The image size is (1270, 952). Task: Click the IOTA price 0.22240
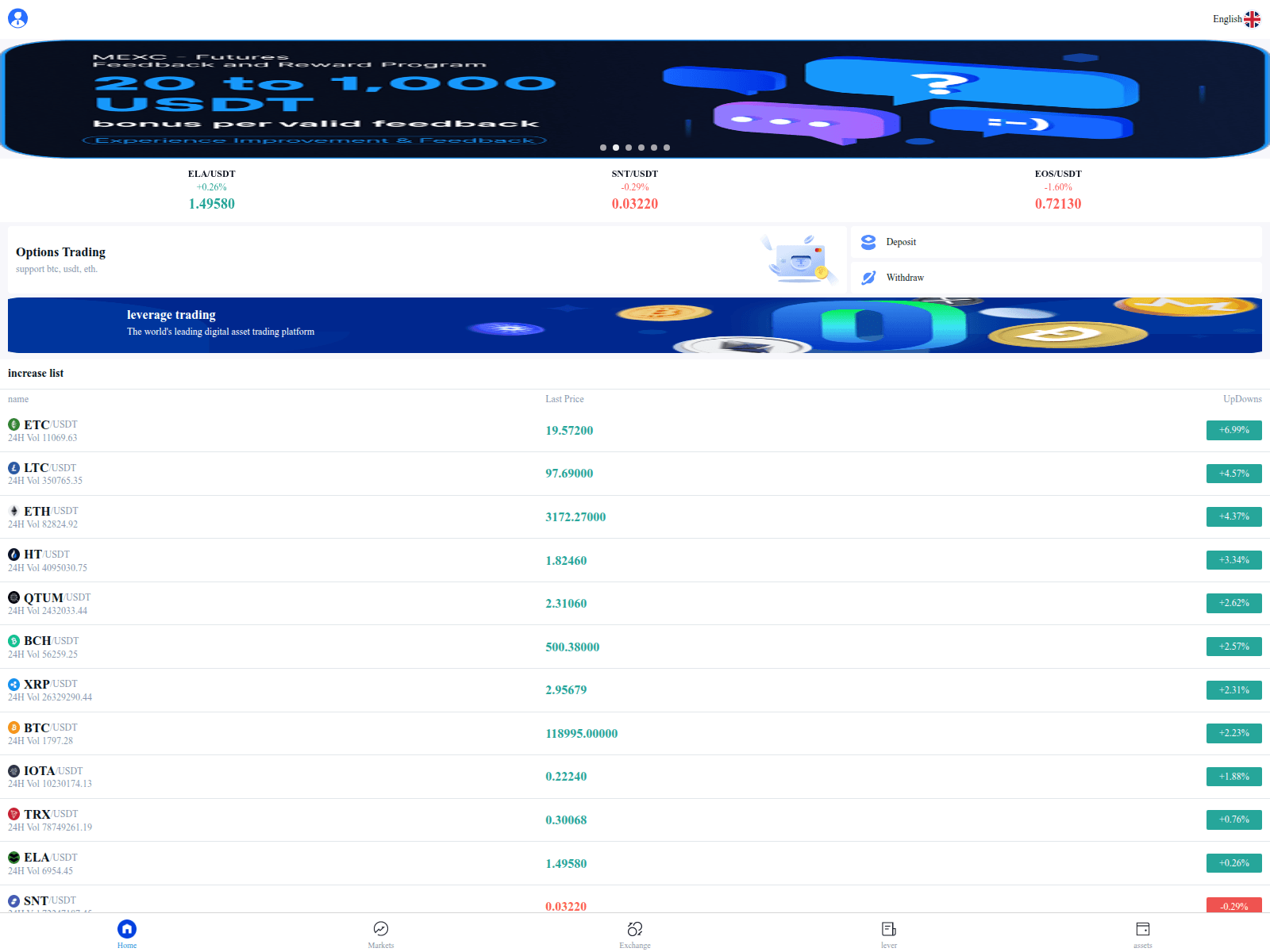click(x=566, y=777)
